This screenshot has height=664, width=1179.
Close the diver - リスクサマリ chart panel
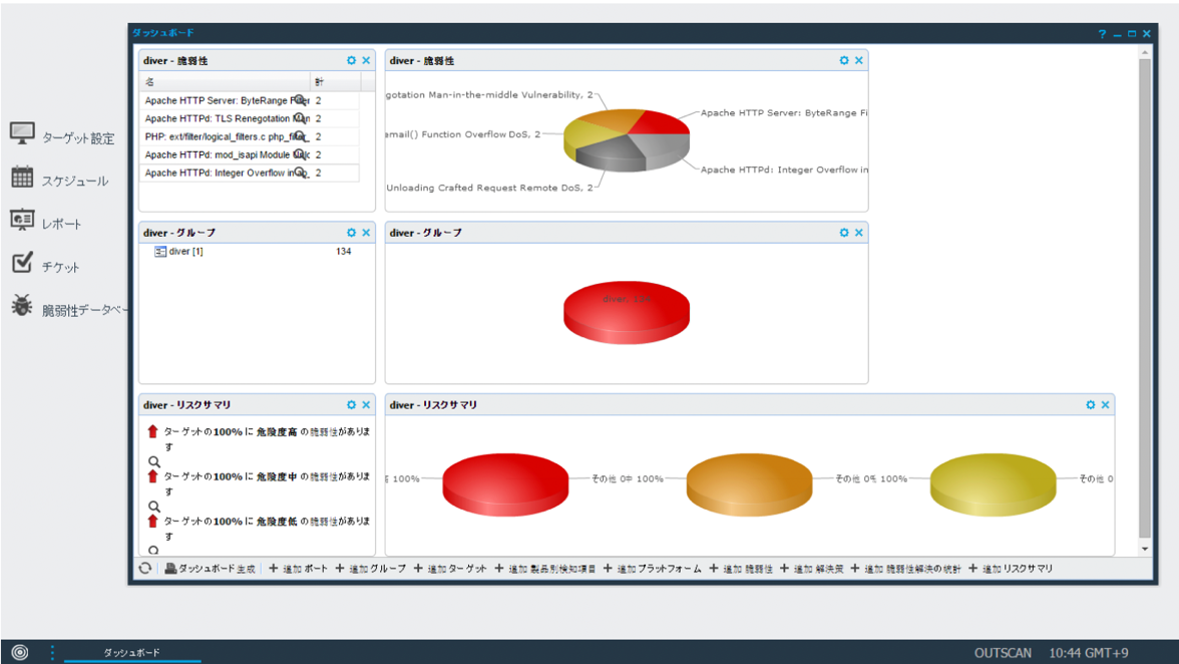(1105, 405)
